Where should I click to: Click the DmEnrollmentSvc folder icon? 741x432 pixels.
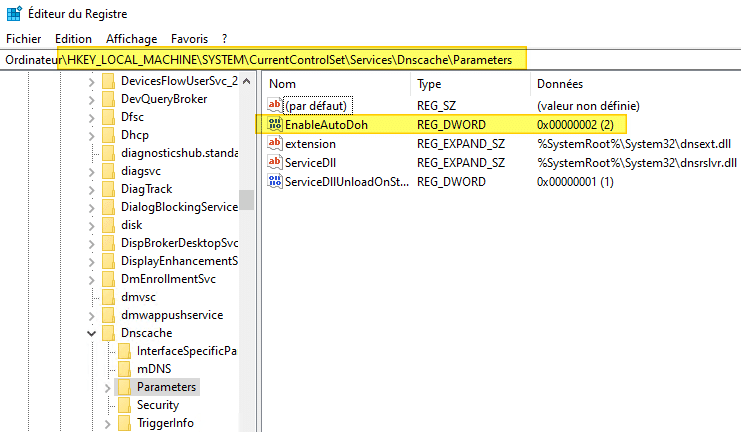pyautogui.click(x=109, y=279)
